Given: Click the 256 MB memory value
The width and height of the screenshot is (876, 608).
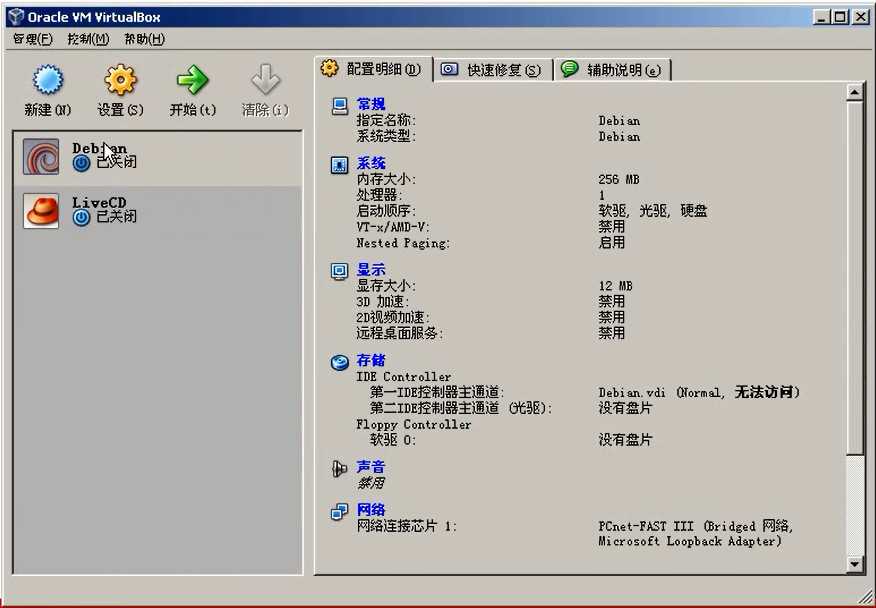Looking at the screenshot, I should pyautogui.click(x=618, y=179).
